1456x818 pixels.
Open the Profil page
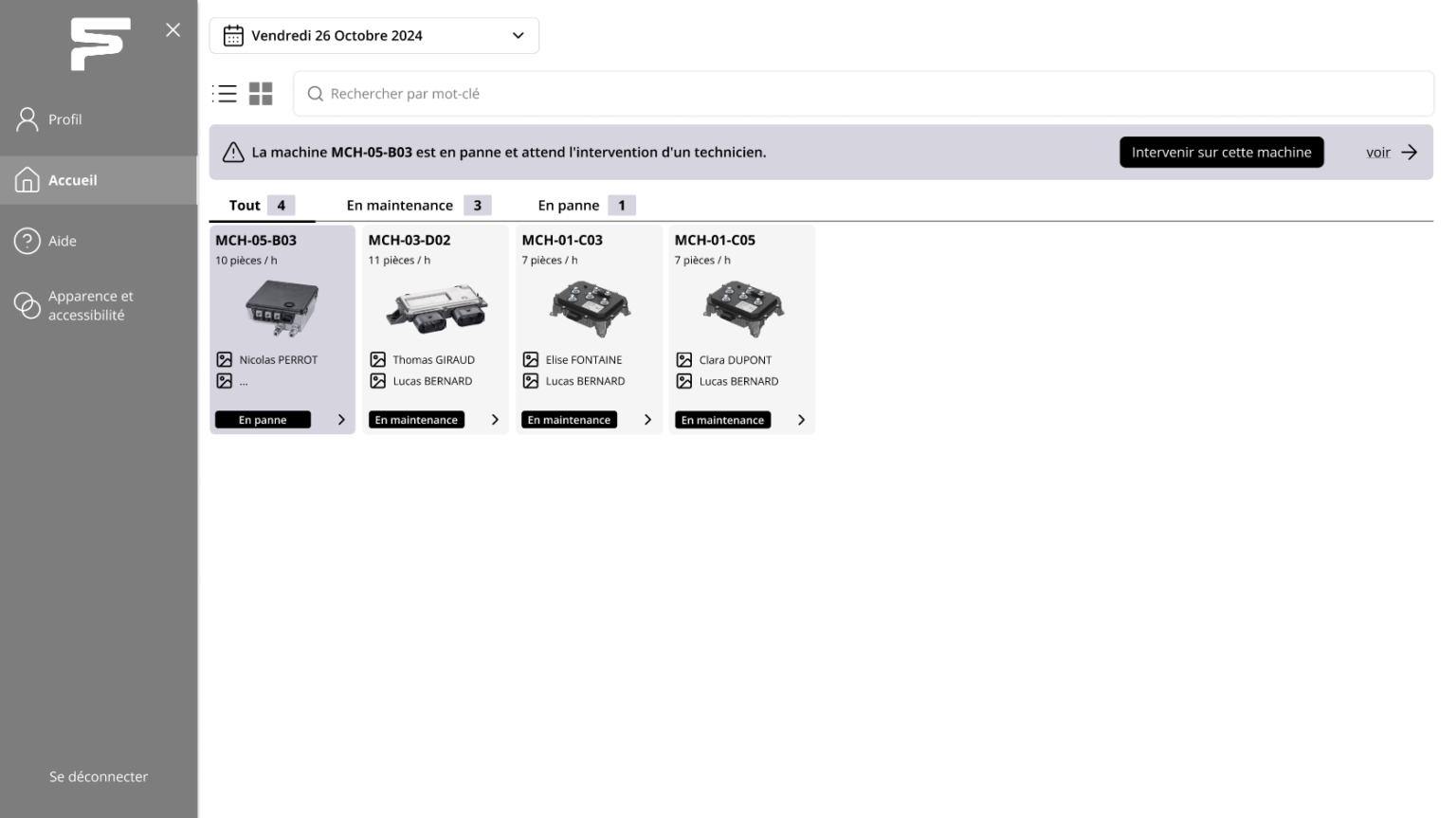click(64, 119)
